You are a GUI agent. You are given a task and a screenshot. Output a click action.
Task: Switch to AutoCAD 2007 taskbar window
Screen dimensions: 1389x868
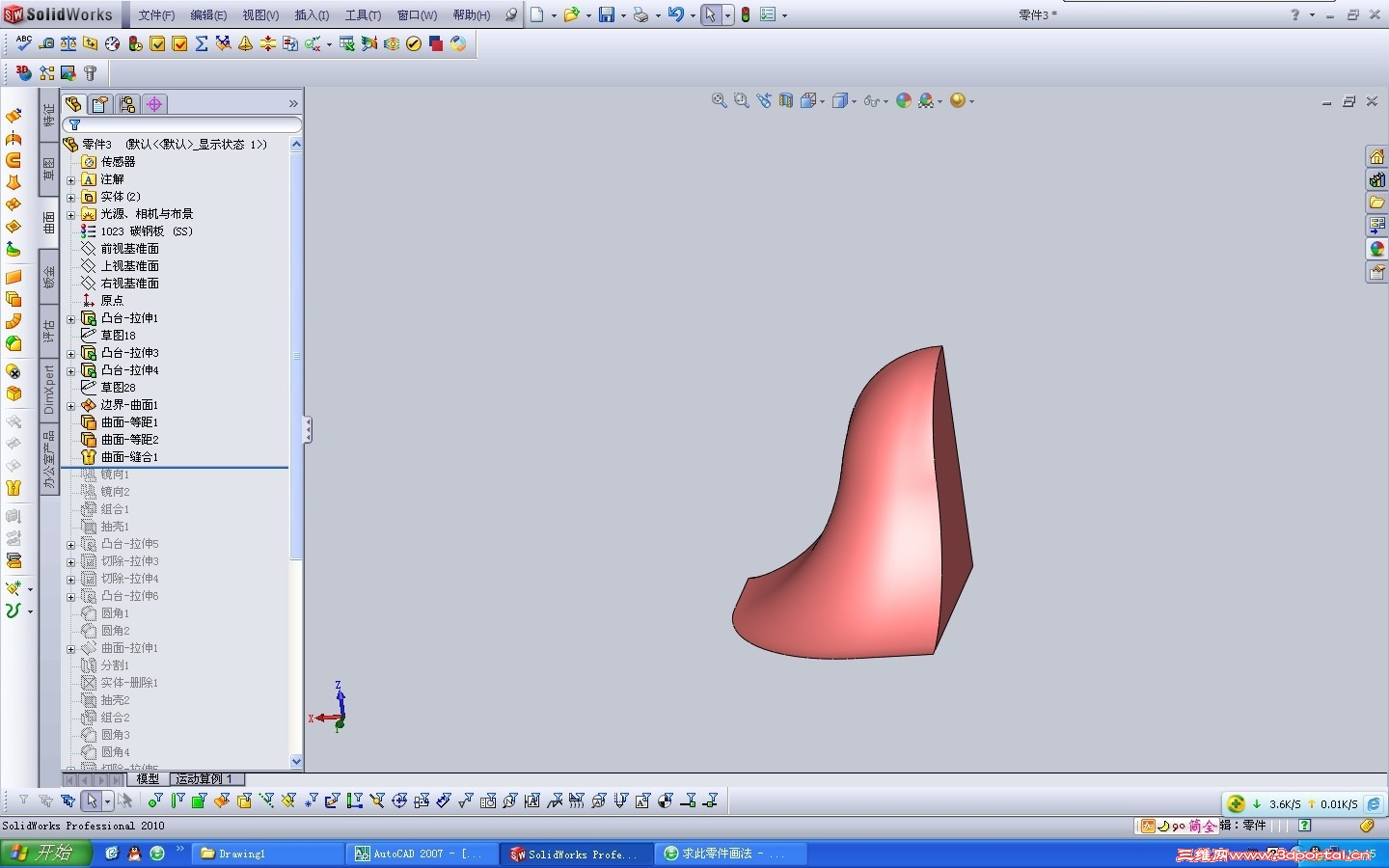pyautogui.click(x=422, y=854)
